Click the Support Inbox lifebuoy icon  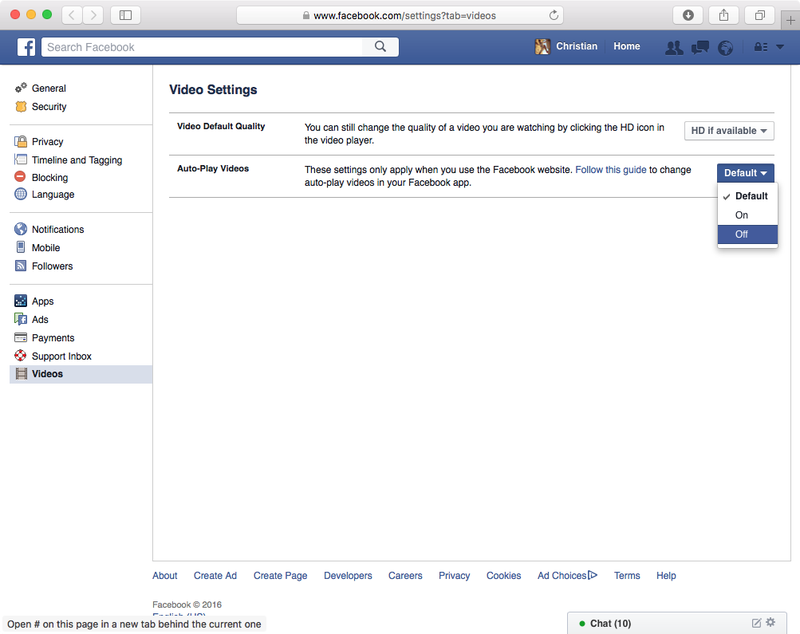(x=20, y=355)
